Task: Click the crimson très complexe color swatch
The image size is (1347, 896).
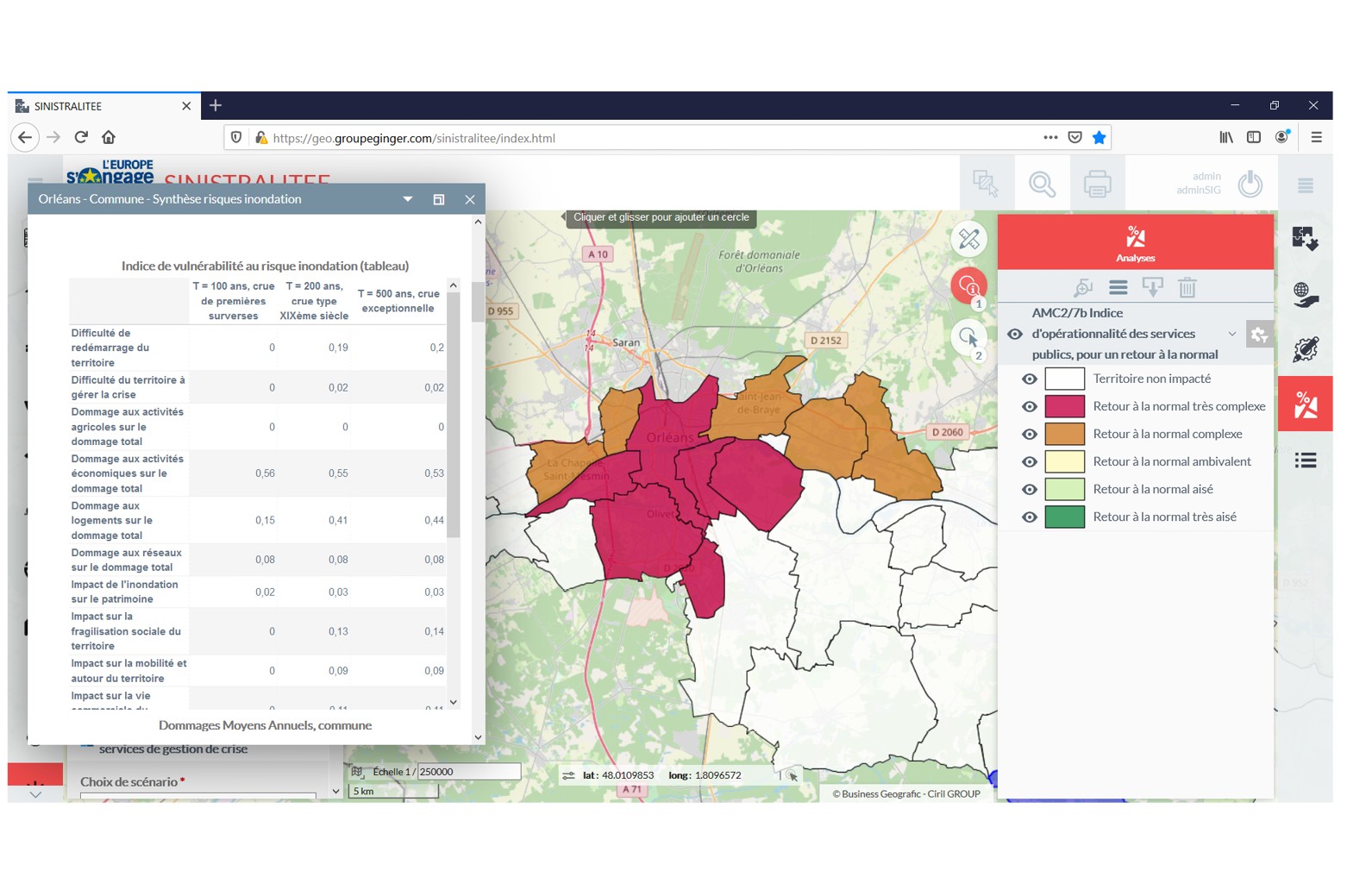Action: pyautogui.click(x=1064, y=406)
